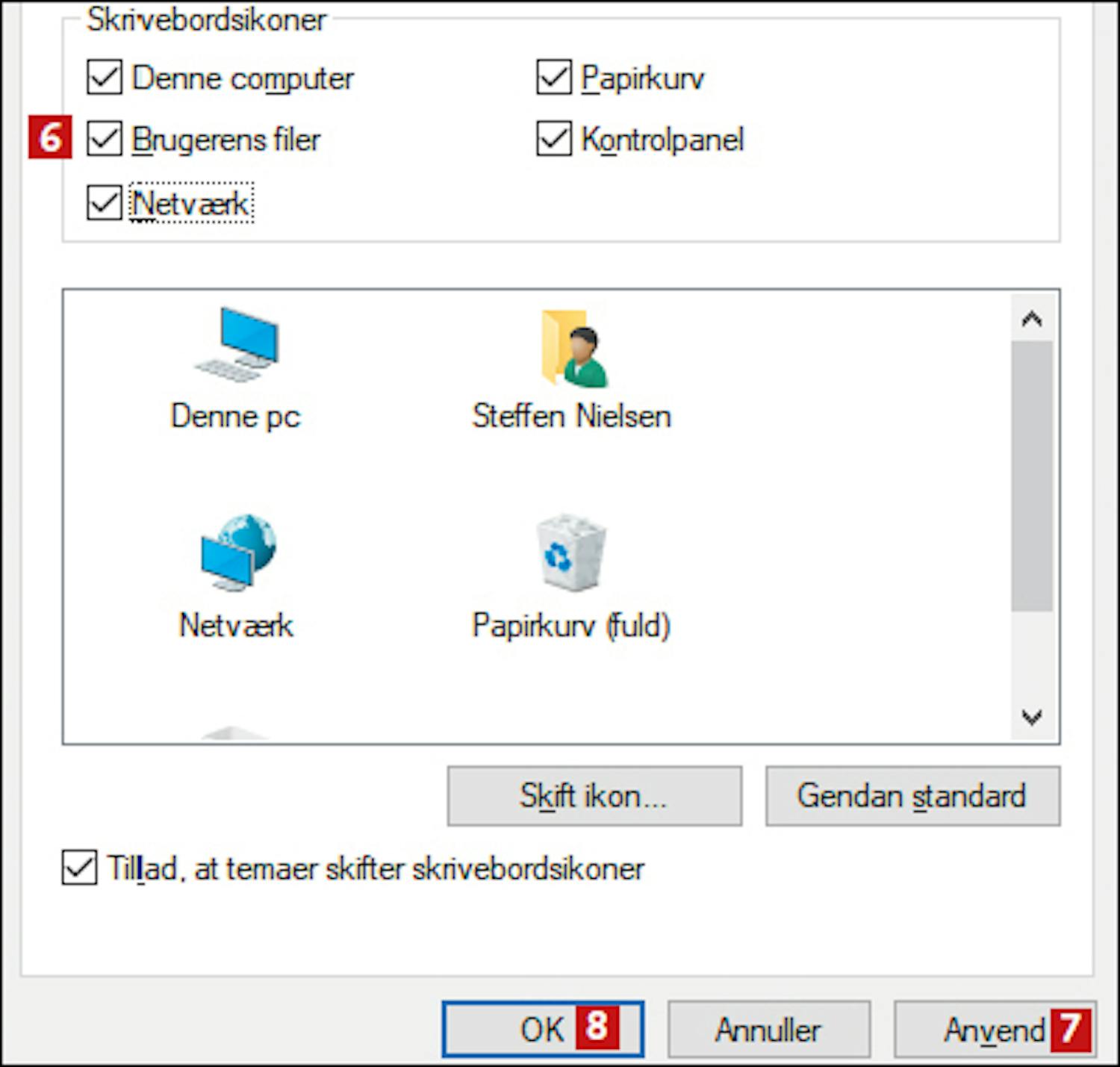Disable Tillad, at temaer skifter skrivebordsikoner
Viewport: 1120px width, 1067px height.
(x=79, y=868)
